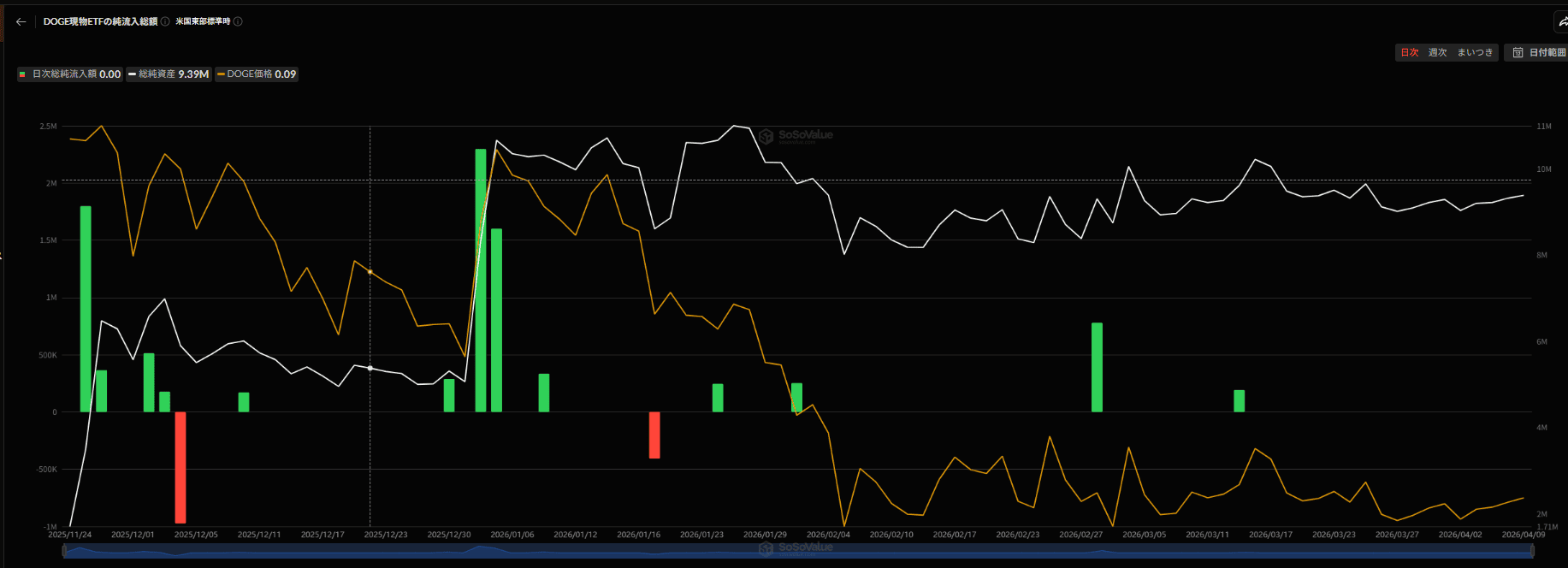Click right handle of range navigator
The height and width of the screenshot is (568, 1568).
(1531, 552)
